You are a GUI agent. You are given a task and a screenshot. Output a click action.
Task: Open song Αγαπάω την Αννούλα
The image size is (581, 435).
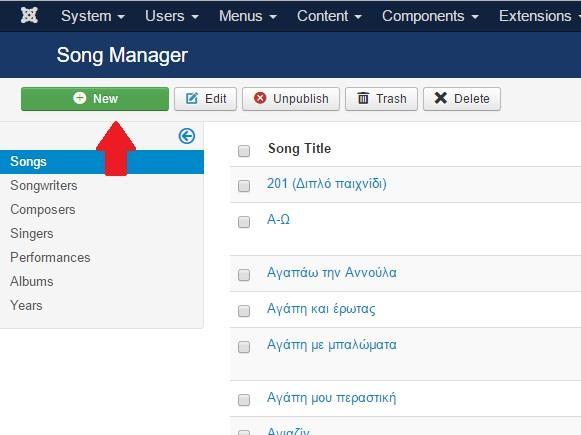tap(332, 273)
